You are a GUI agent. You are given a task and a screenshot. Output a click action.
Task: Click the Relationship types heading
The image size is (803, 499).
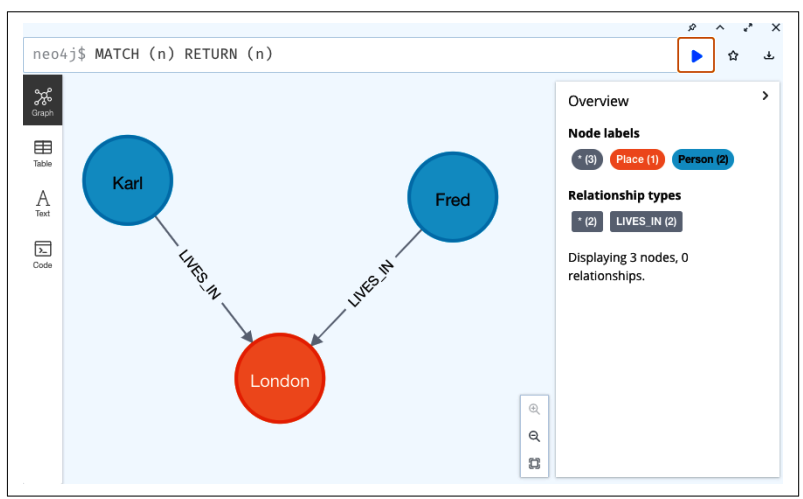coord(624,195)
